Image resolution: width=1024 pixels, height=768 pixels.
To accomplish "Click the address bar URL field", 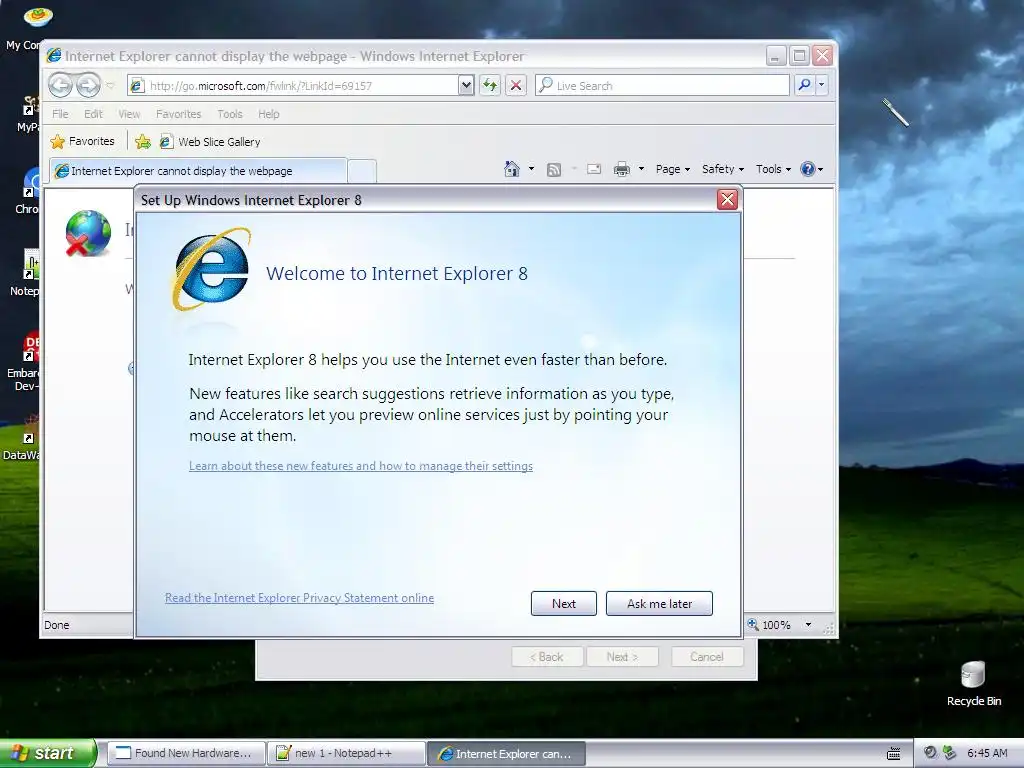I will point(294,86).
